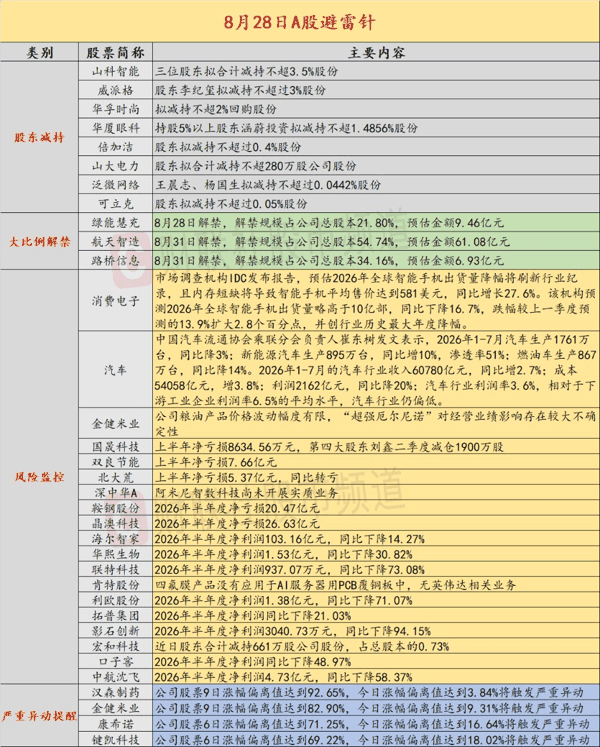
Task: Click the 21.80% unlock text, 9.46亿元
Action: (329, 222)
